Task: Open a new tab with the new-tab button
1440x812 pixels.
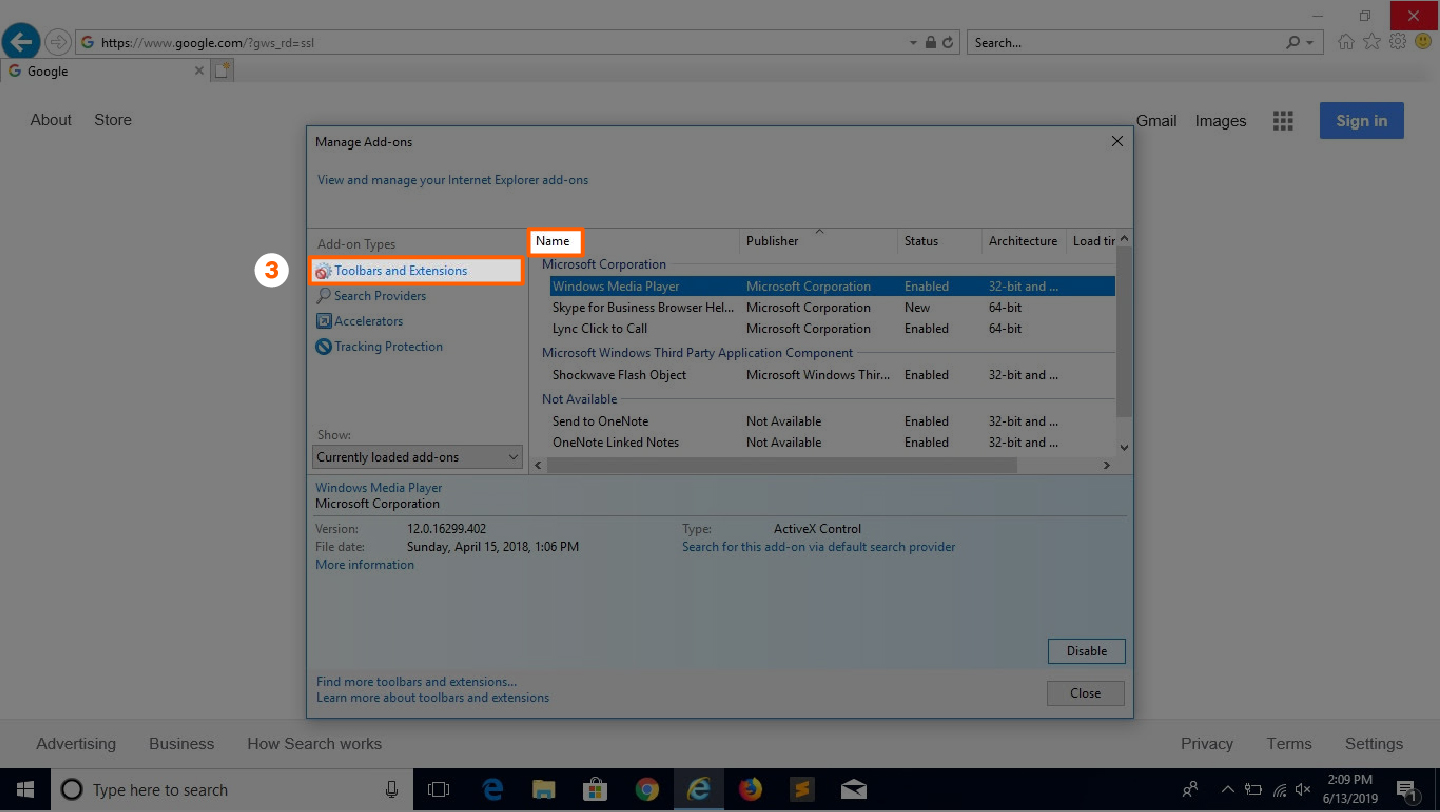Action: (x=223, y=71)
